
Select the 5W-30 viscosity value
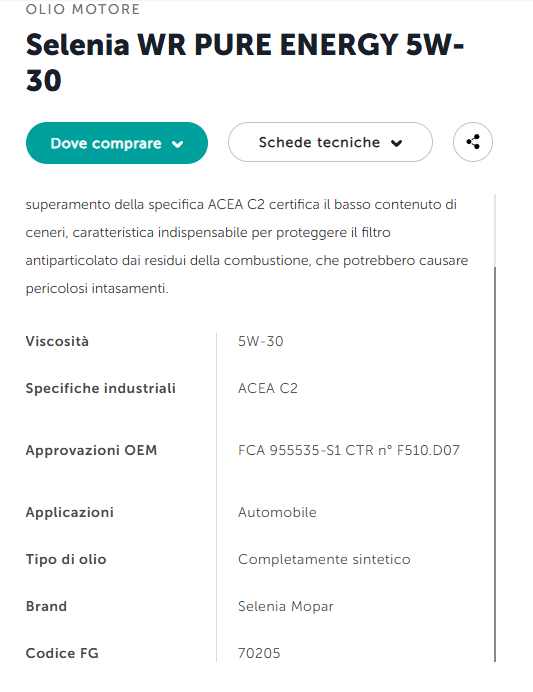pyautogui.click(x=260, y=341)
